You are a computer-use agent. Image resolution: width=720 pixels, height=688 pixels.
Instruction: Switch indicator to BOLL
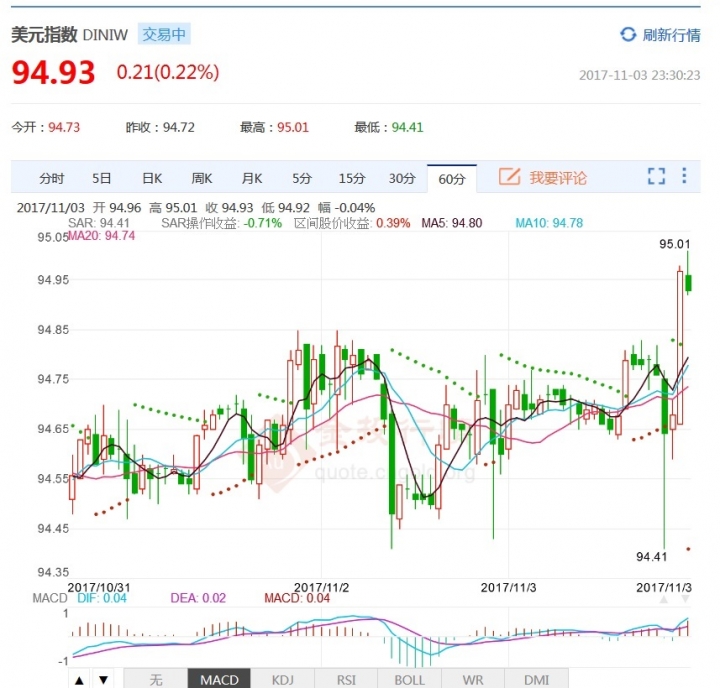(x=409, y=680)
